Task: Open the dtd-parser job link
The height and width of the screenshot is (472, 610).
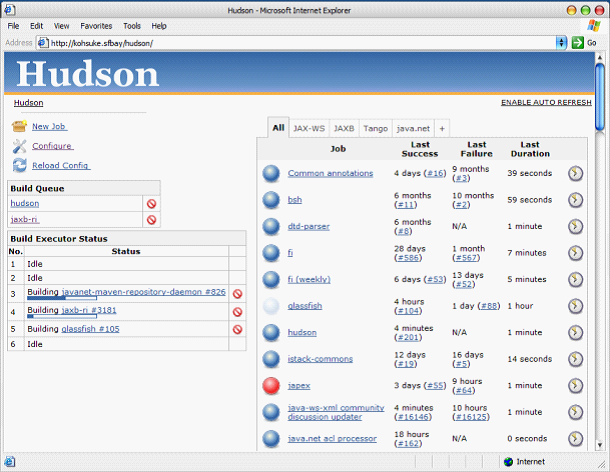Action: (x=309, y=226)
